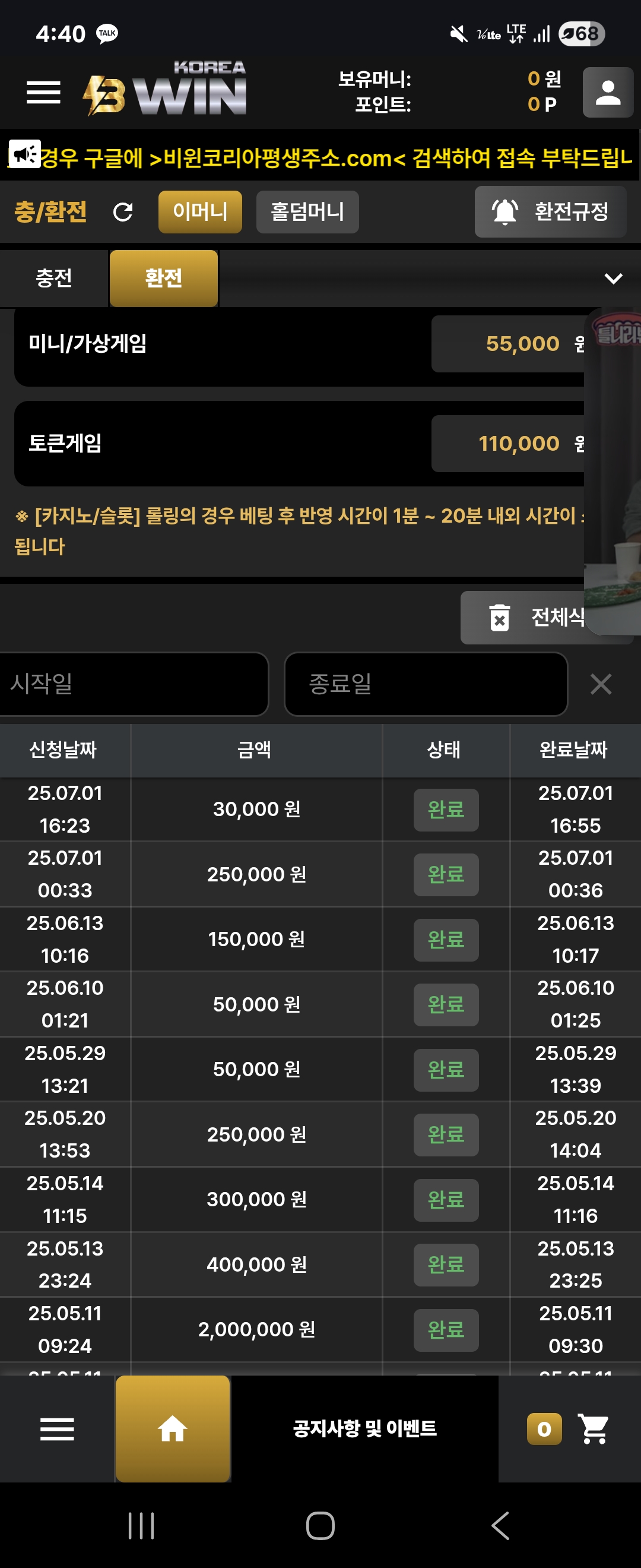Open the 종료일 end date picker
The height and width of the screenshot is (1568, 641).
point(426,684)
